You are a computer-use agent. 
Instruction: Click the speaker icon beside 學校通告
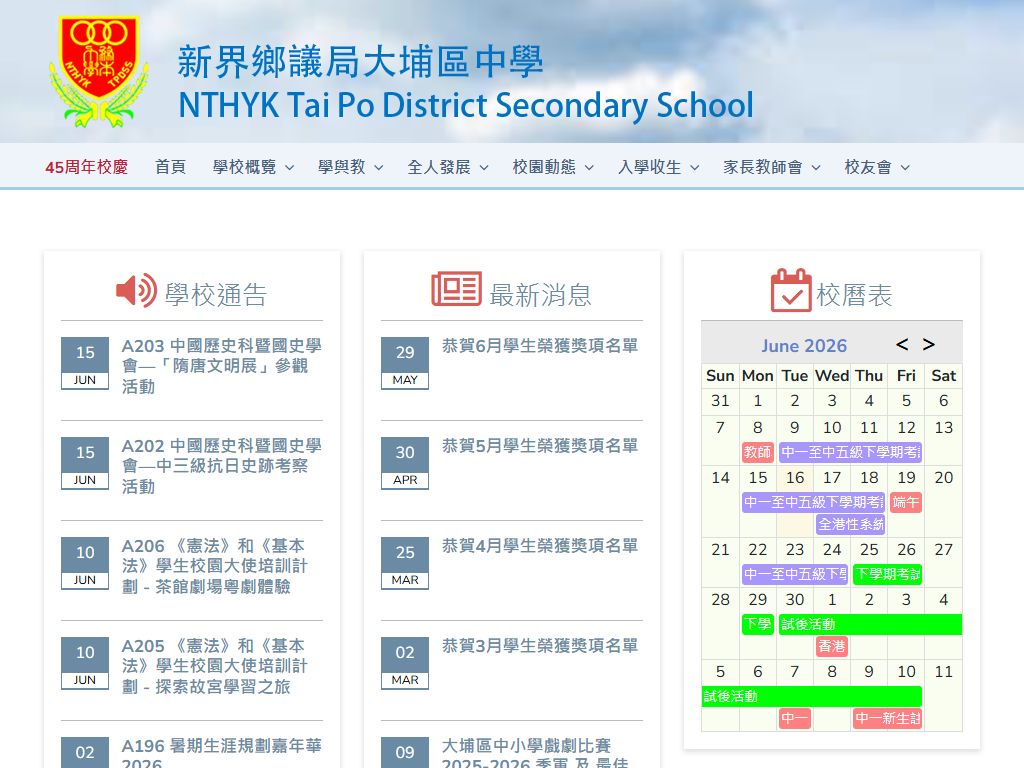pyautogui.click(x=136, y=291)
